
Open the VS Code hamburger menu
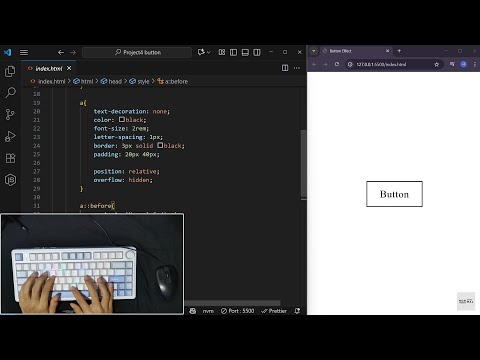[24, 52]
